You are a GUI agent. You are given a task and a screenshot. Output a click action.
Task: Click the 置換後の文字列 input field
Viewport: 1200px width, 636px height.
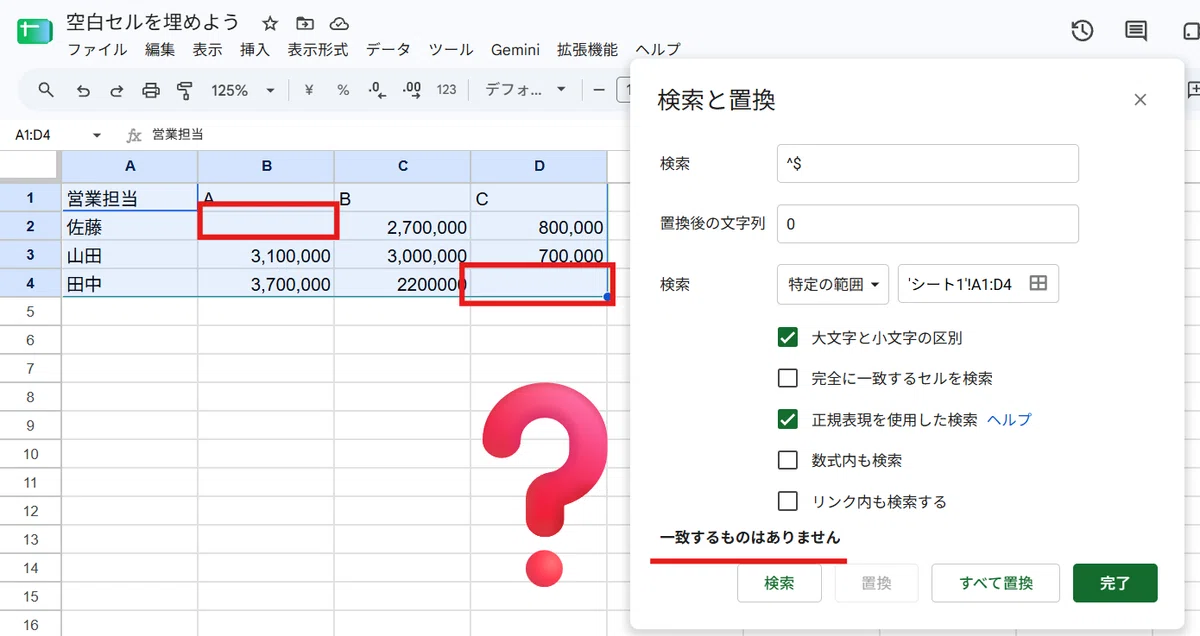pyautogui.click(x=928, y=224)
